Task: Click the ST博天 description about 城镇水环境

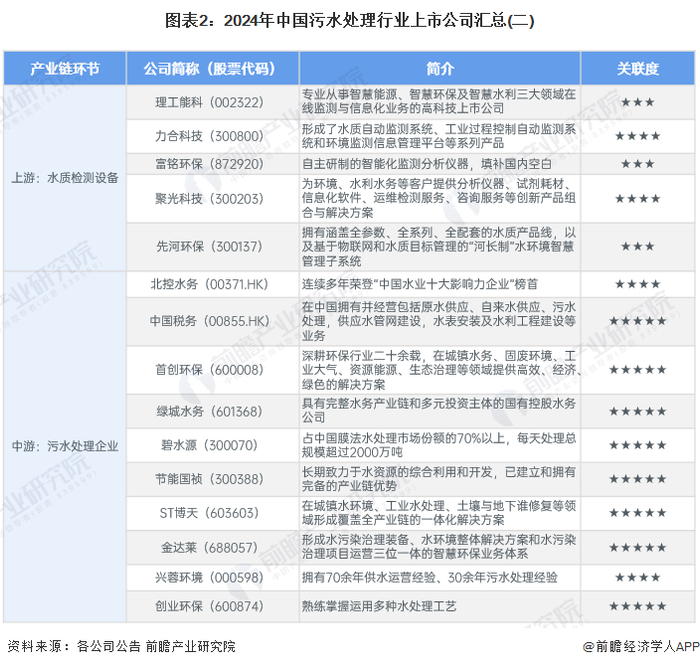Action: 439,513
